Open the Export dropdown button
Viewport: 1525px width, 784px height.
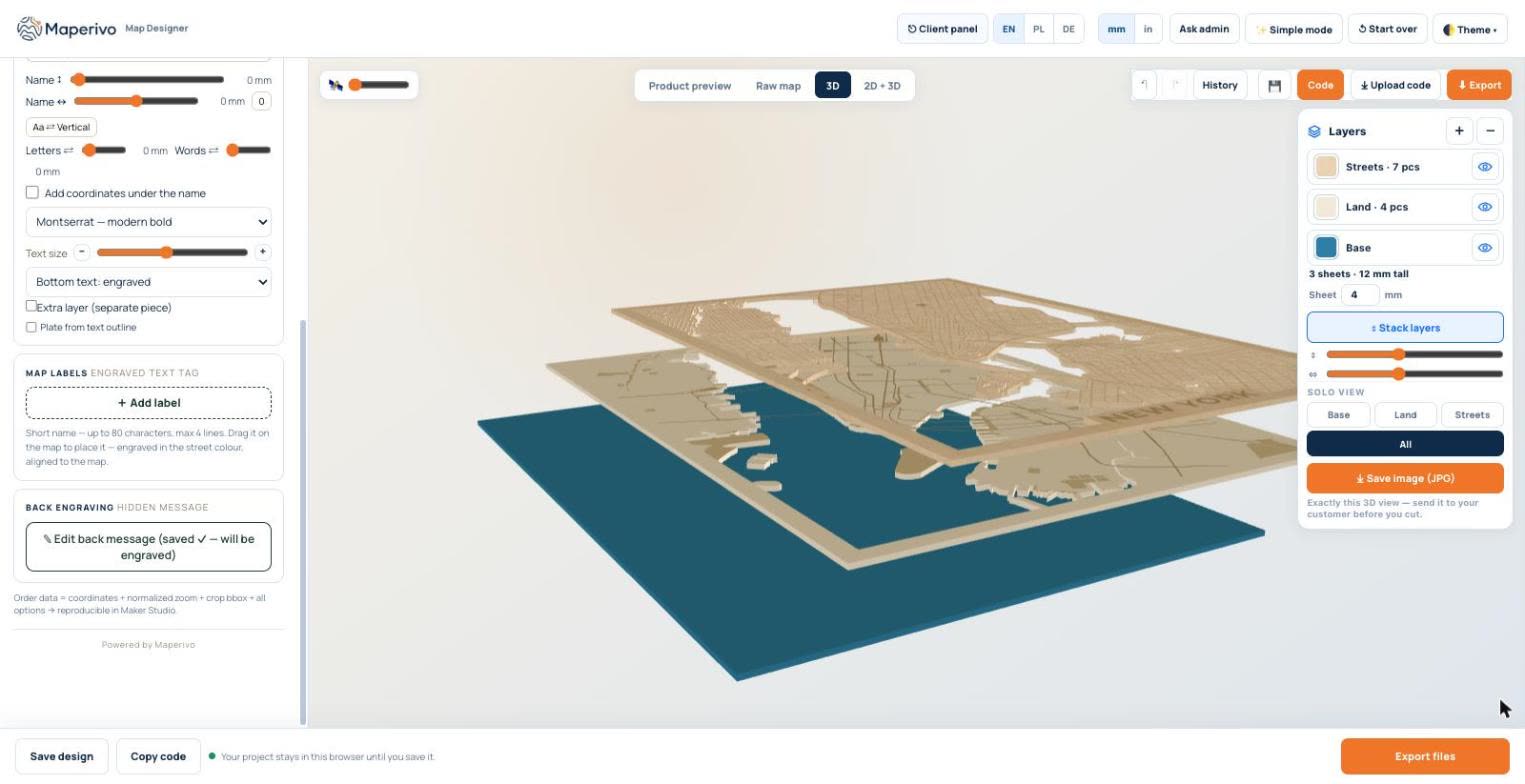[x=1479, y=85]
